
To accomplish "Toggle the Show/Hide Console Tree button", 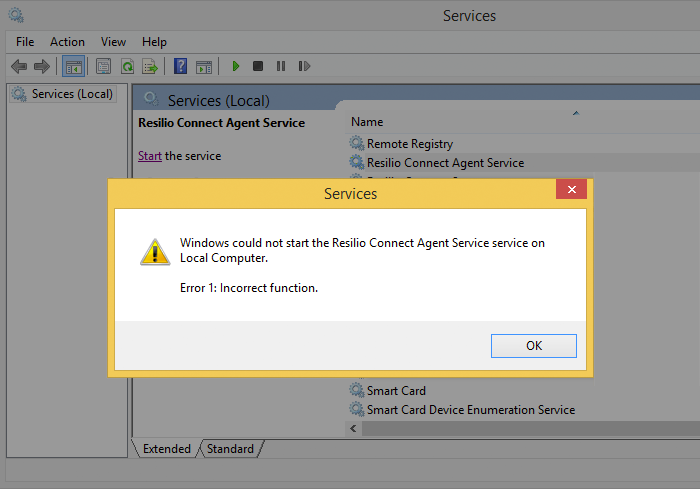I will 73,66.
